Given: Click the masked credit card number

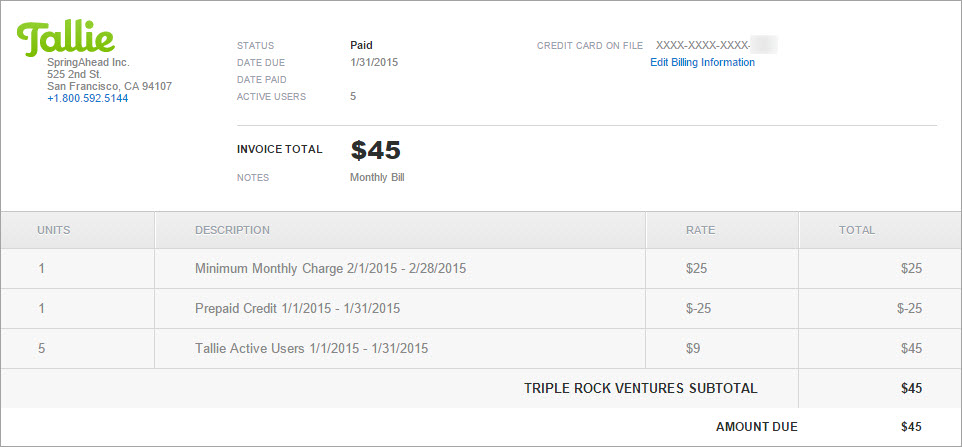Looking at the screenshot, I should pyautogui.click(x=717, y=45).
